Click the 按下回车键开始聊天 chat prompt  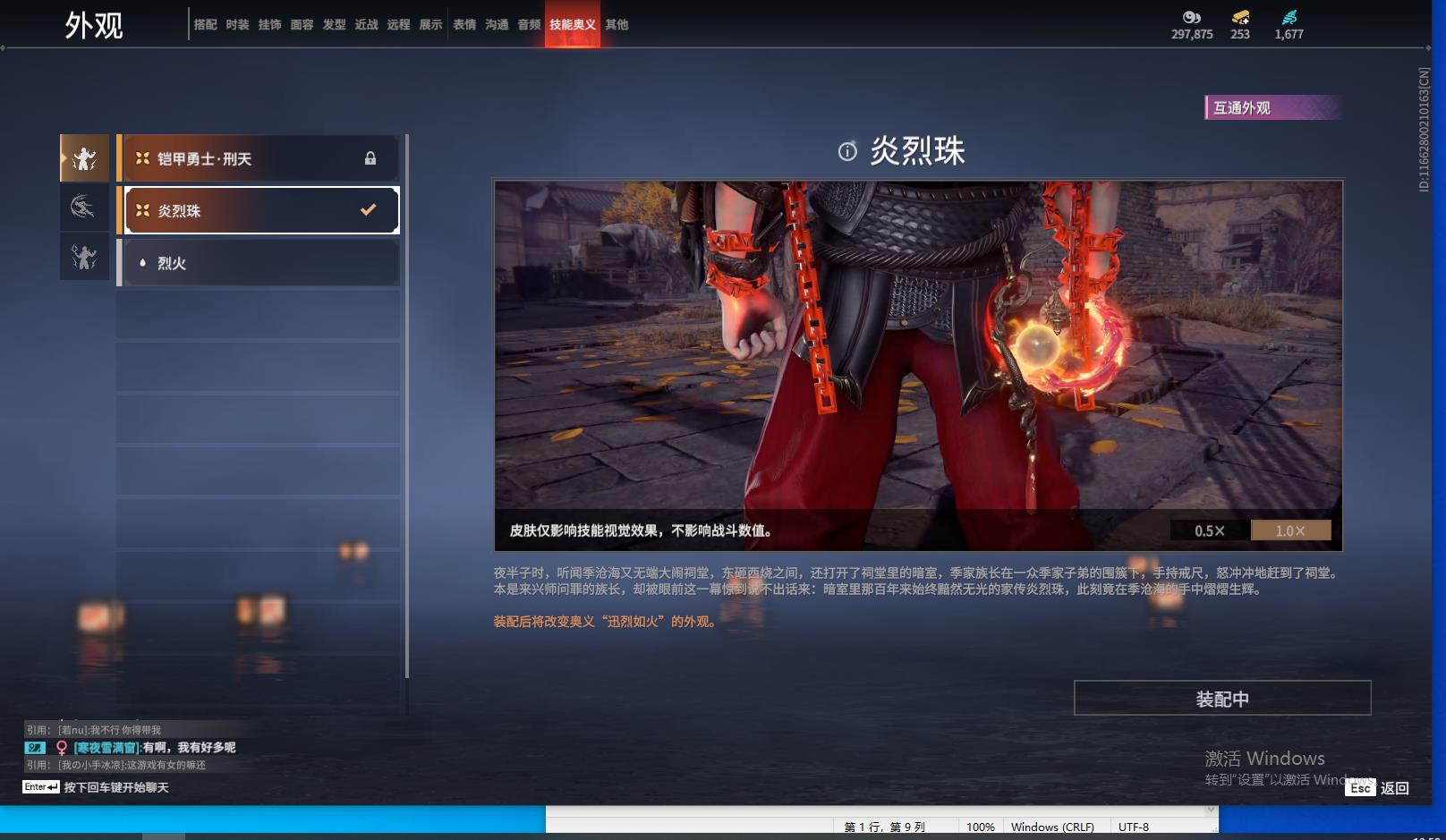(x=116, y=787)
